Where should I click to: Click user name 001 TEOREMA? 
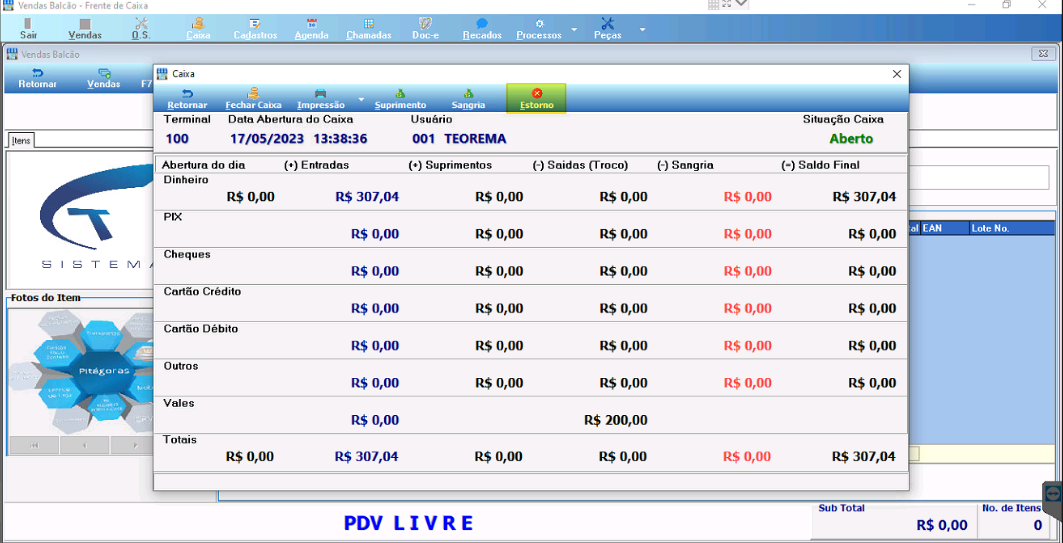459,139
